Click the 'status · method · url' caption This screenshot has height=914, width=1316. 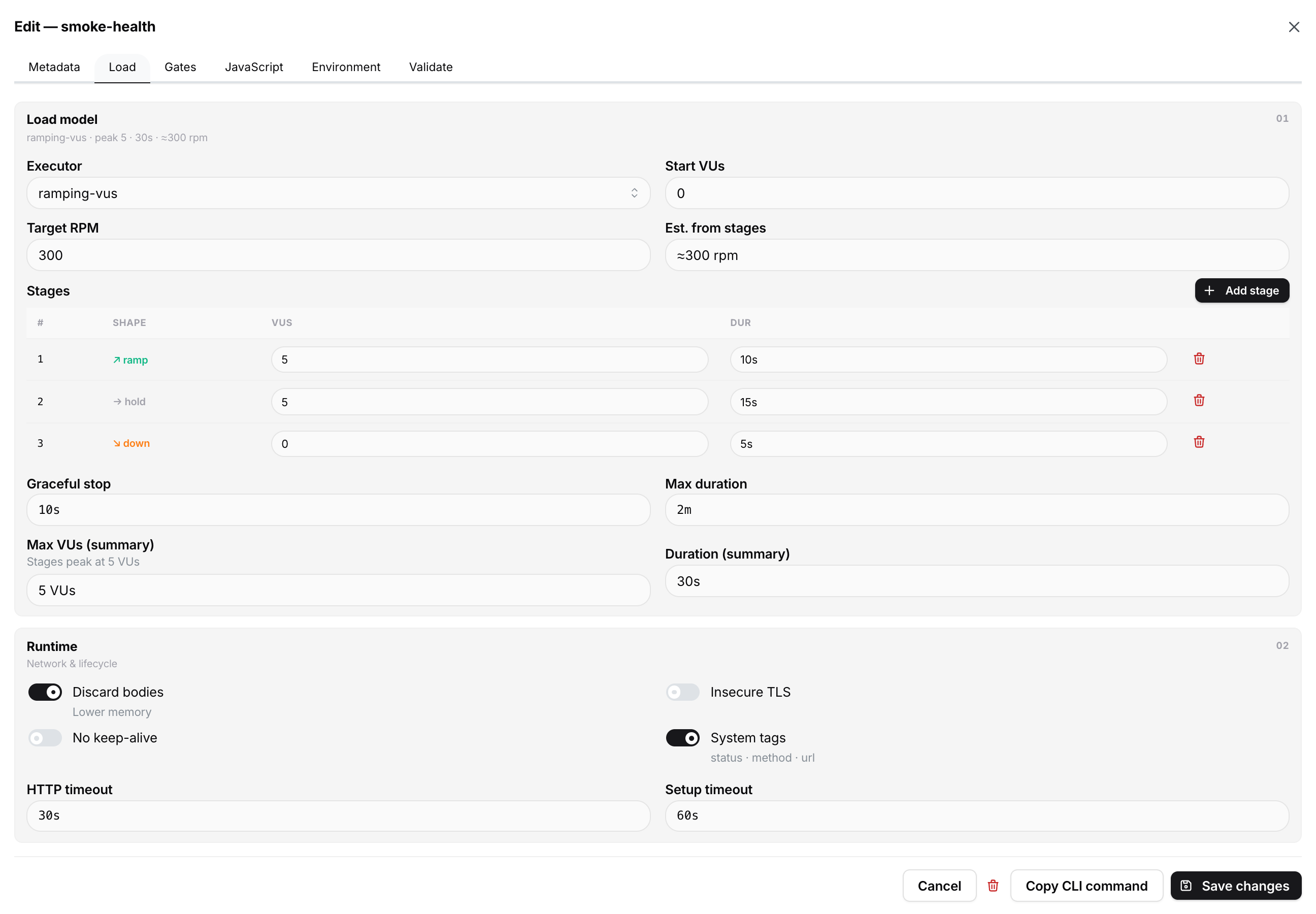(762, 758)
